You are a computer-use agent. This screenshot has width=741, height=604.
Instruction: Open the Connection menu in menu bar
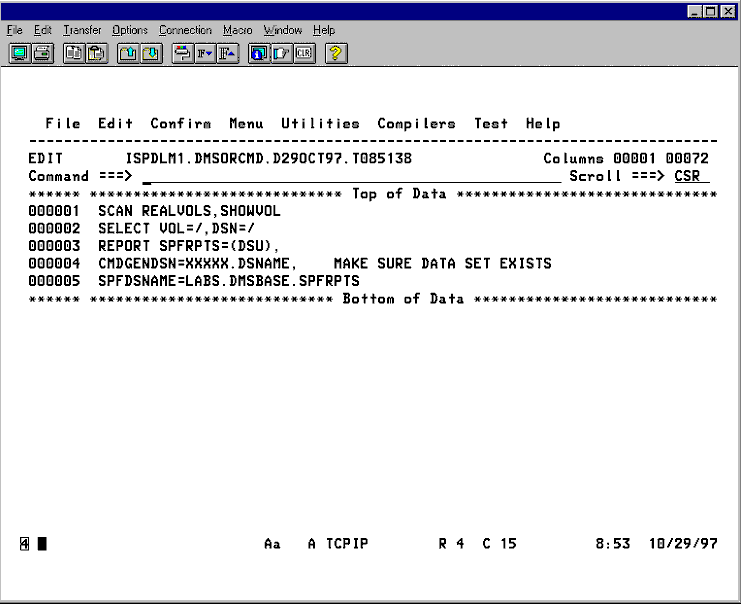[185, 30]
